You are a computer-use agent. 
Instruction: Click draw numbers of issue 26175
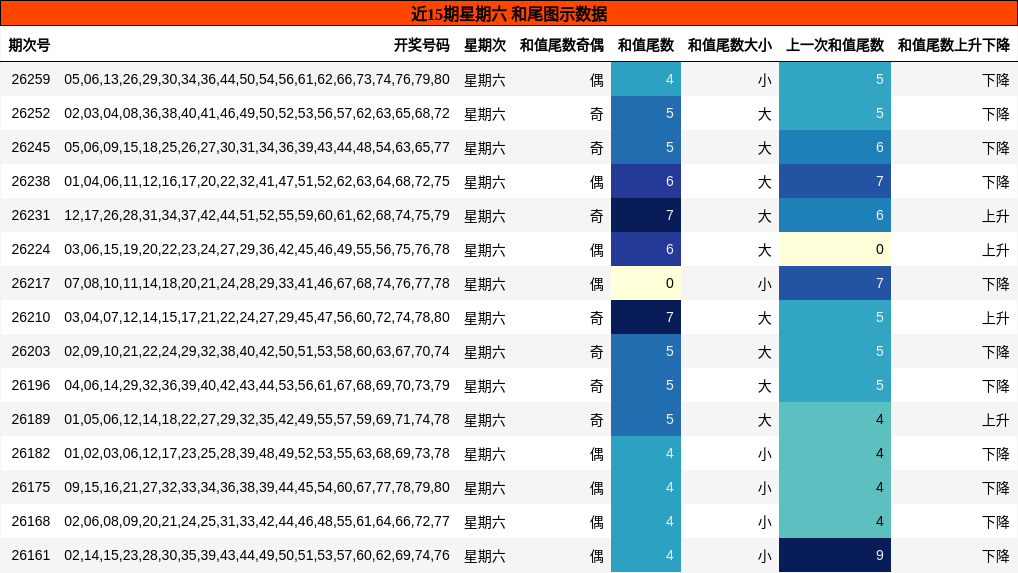256,487
